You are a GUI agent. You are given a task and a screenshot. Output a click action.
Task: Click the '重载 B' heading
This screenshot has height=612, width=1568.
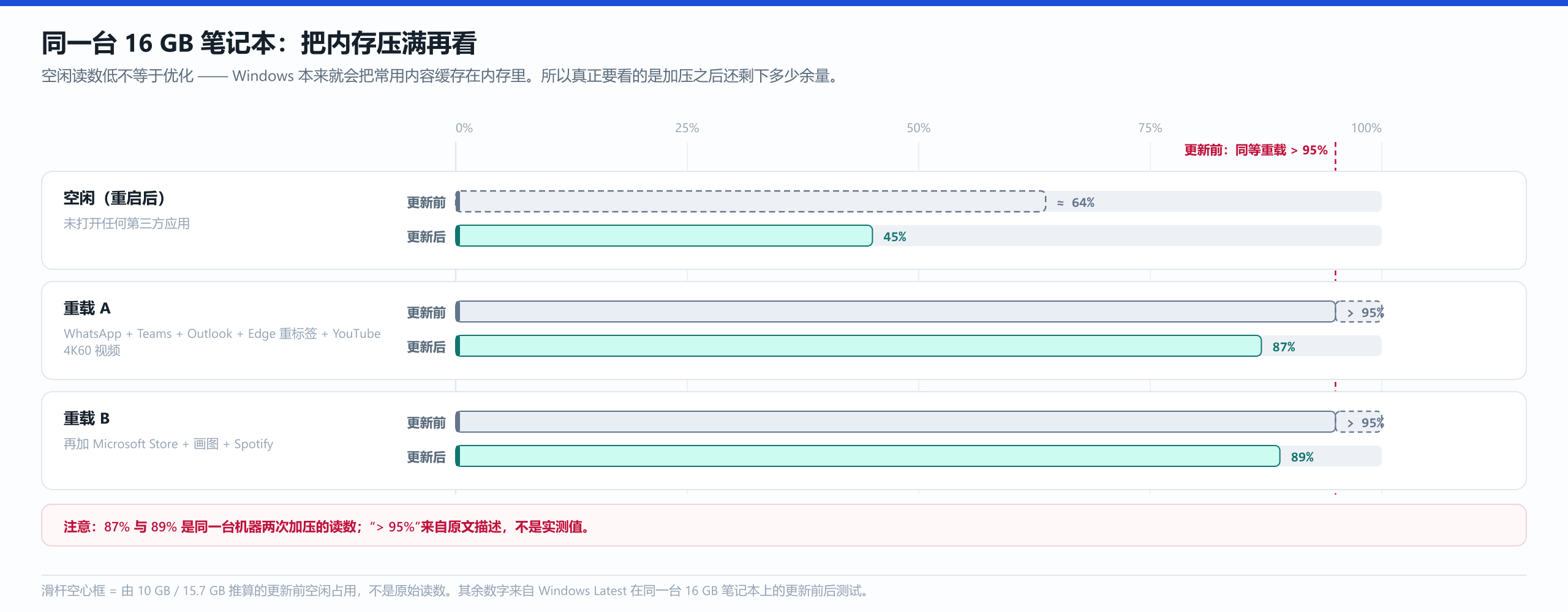coord(87,419)
